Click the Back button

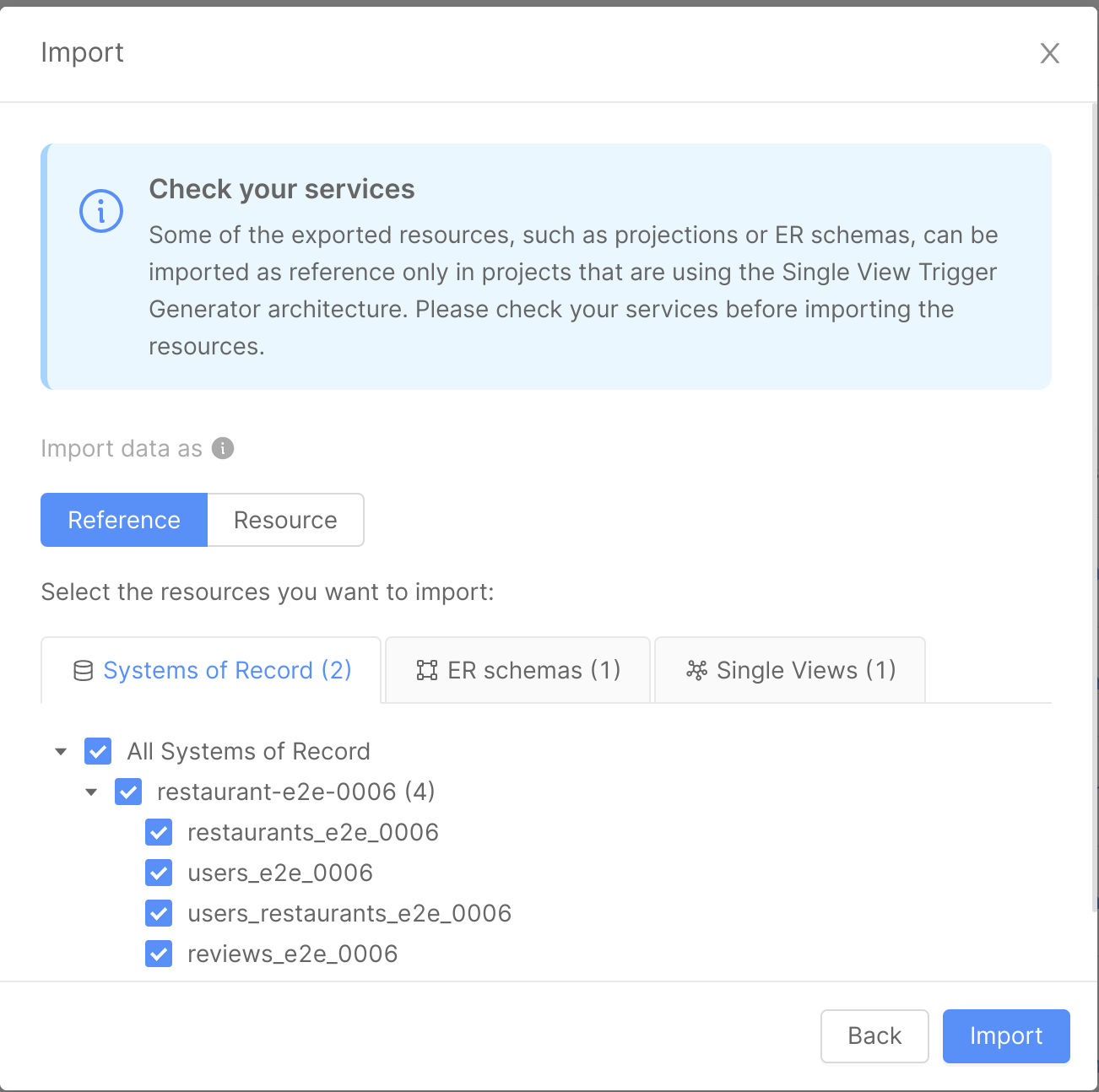click(x=874, y=1035)
